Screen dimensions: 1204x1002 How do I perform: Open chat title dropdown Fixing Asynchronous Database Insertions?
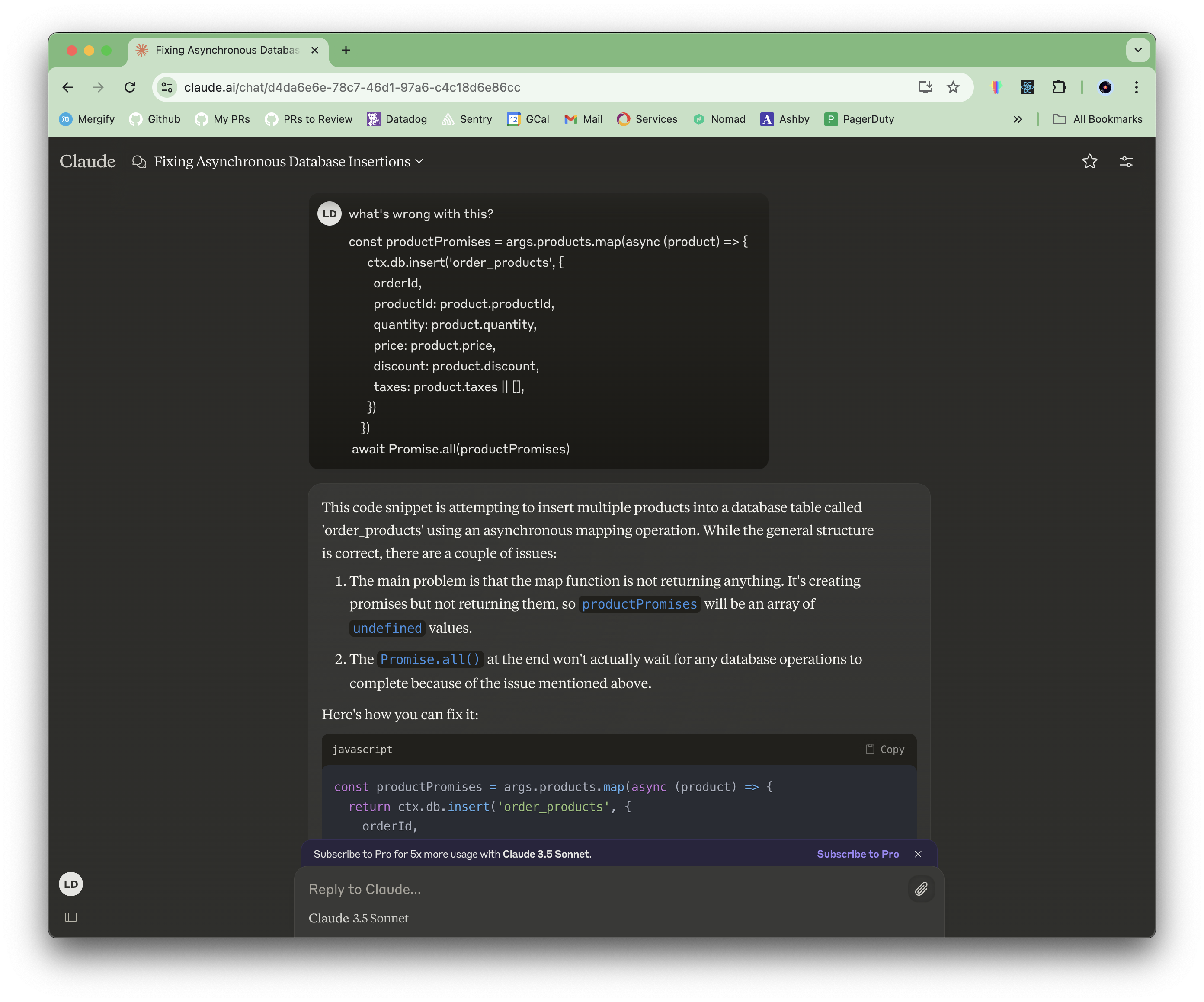[x=288, y=162]
